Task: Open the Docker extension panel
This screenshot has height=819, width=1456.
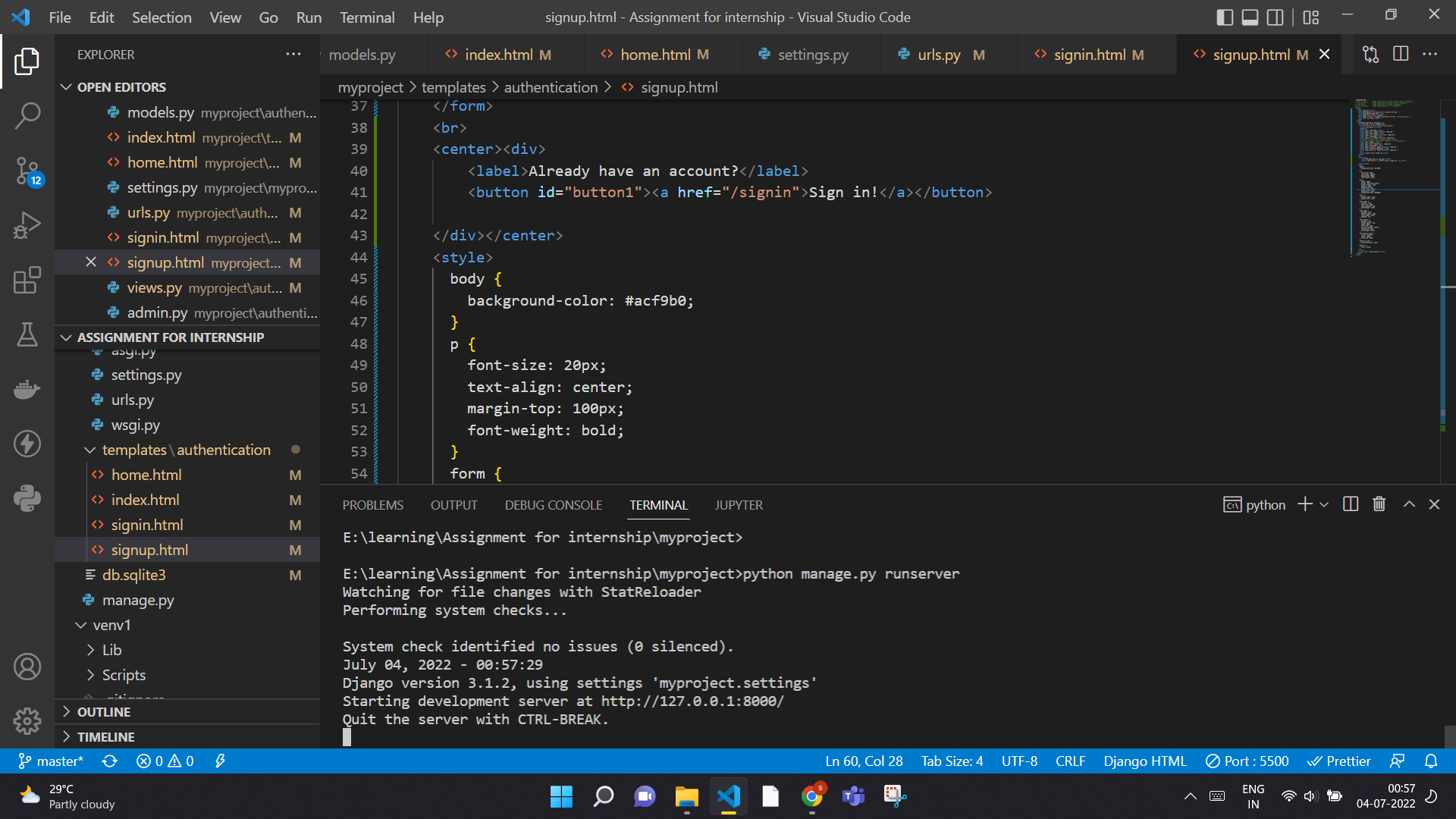Action: 27,389
